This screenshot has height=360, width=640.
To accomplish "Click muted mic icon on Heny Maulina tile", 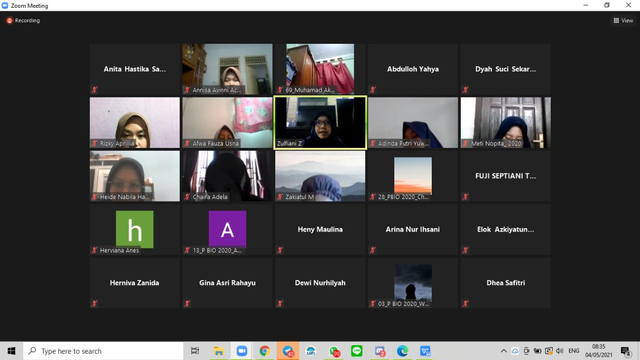I will [x=280, y=250].
